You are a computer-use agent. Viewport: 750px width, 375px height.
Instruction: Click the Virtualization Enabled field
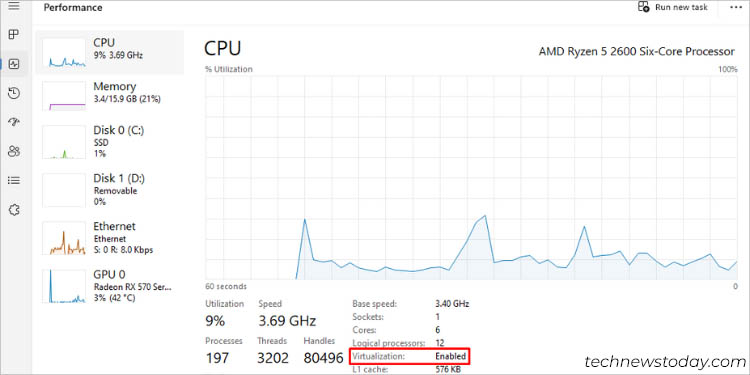point(410,356)
